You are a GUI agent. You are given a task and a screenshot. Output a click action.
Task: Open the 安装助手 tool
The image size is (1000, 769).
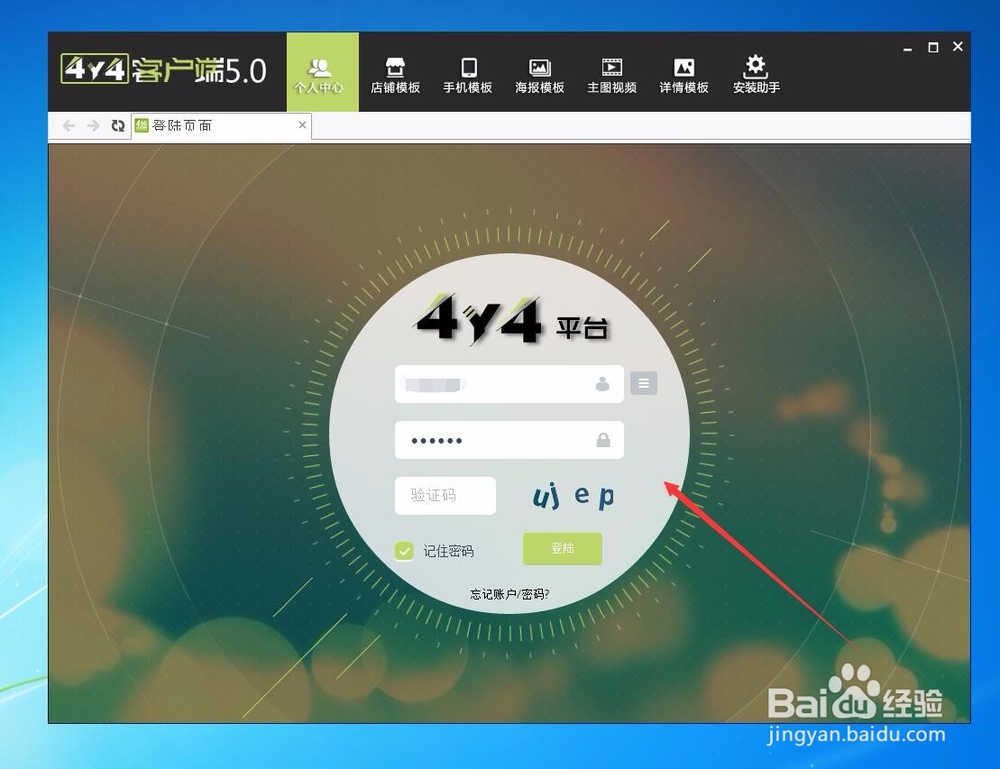click(756, 75)
